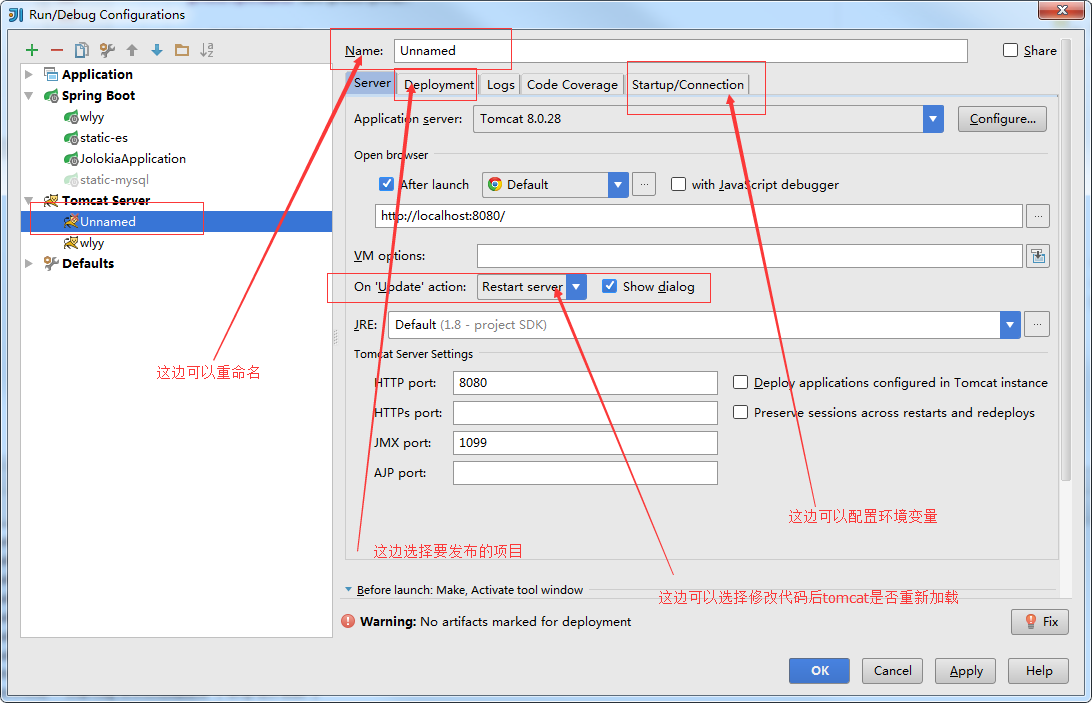The image size is (1092, 703).
Task: Click the Defaults wrench icon in tree
Action: coord(51,263)
